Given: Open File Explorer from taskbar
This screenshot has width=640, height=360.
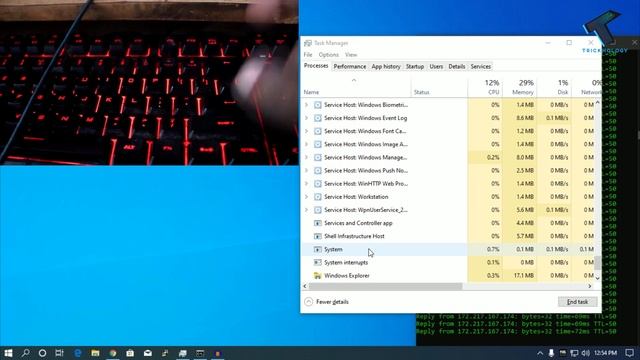Looking at the screenshot, I should click(95, 353).
